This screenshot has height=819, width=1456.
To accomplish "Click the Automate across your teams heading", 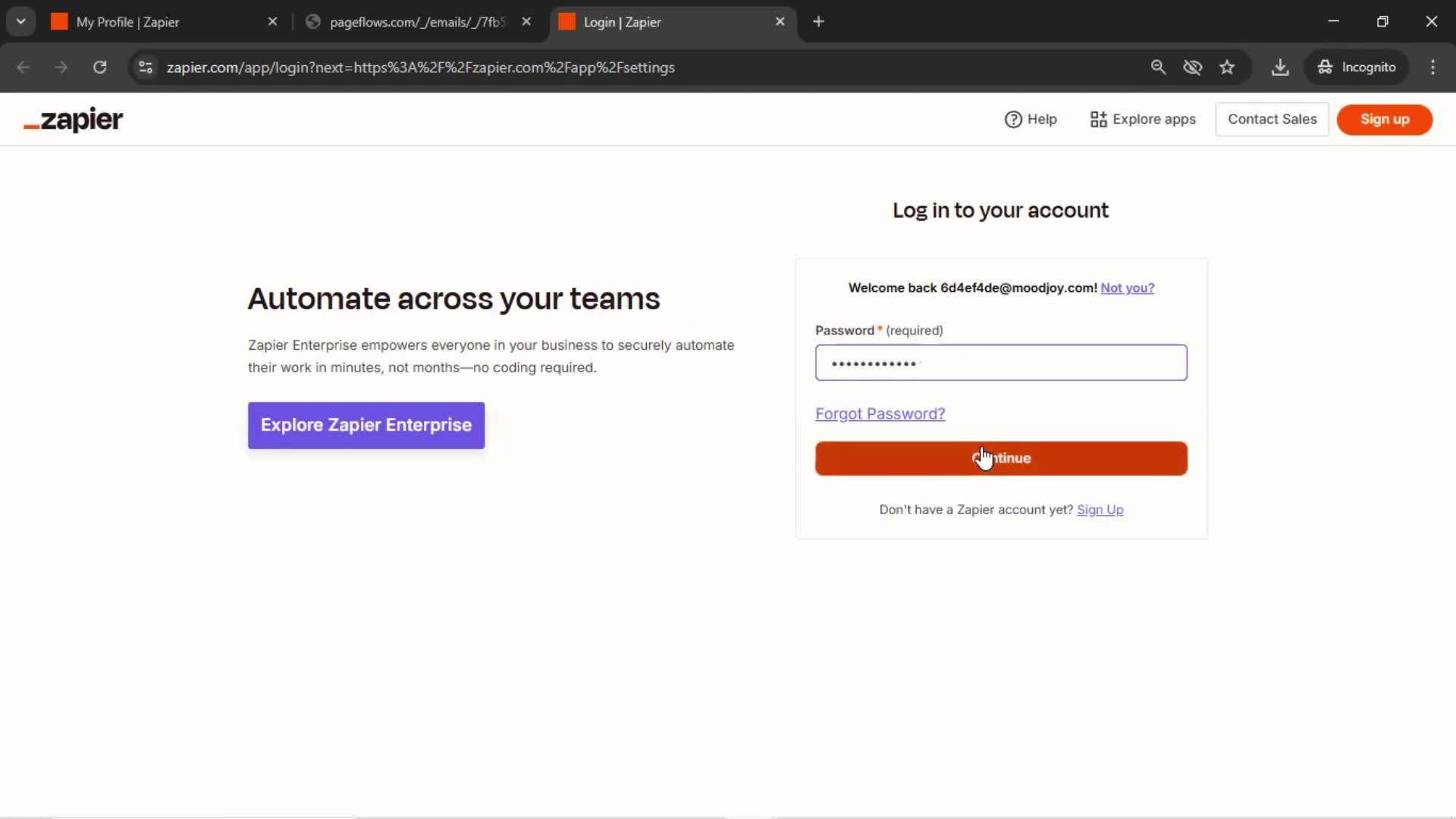I will coord(453,299).
